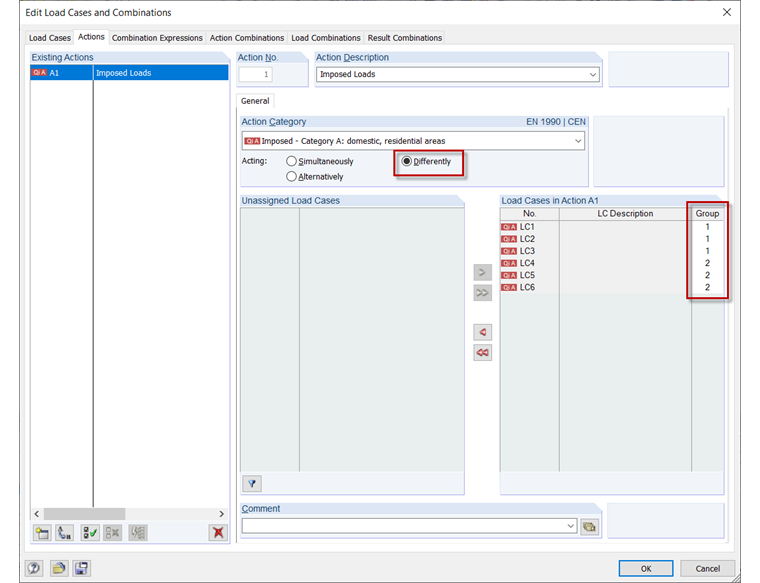Remove all load cases with red double arrow
Viewport: 760px width, 583px height.
482,352
